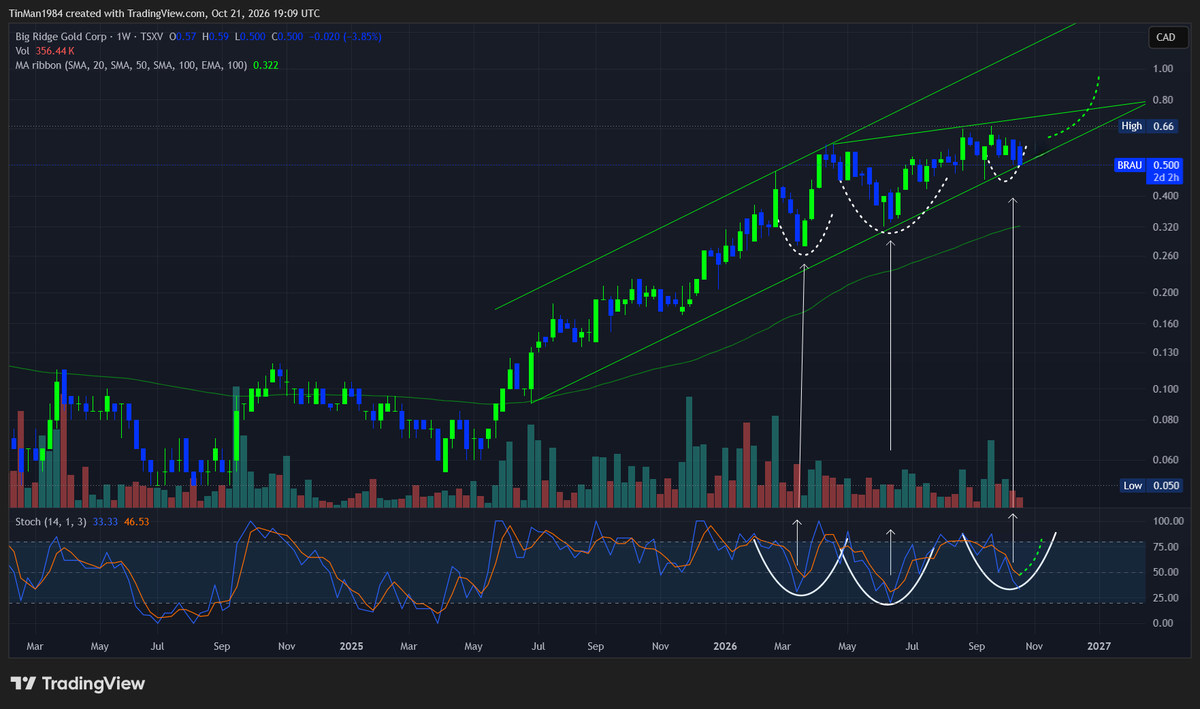This screenshot has height=709, width=1200.
Task: Click the 0.260 price axis label
Action: click(1166, 257)
